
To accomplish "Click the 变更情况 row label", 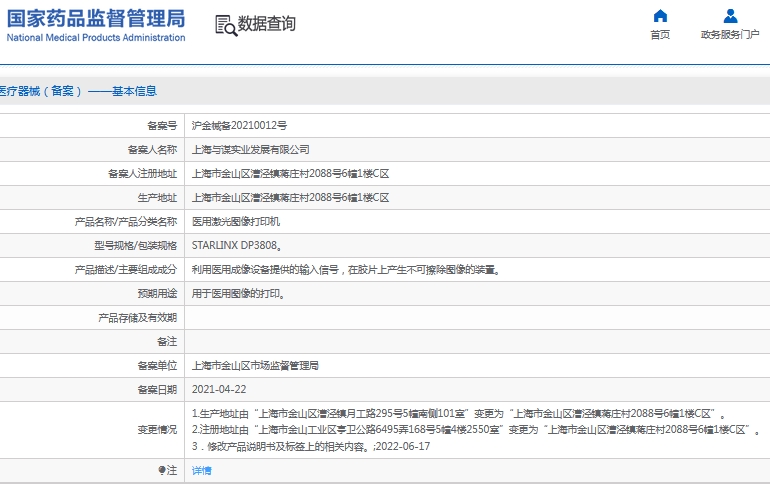I will [x=157, y=430].
